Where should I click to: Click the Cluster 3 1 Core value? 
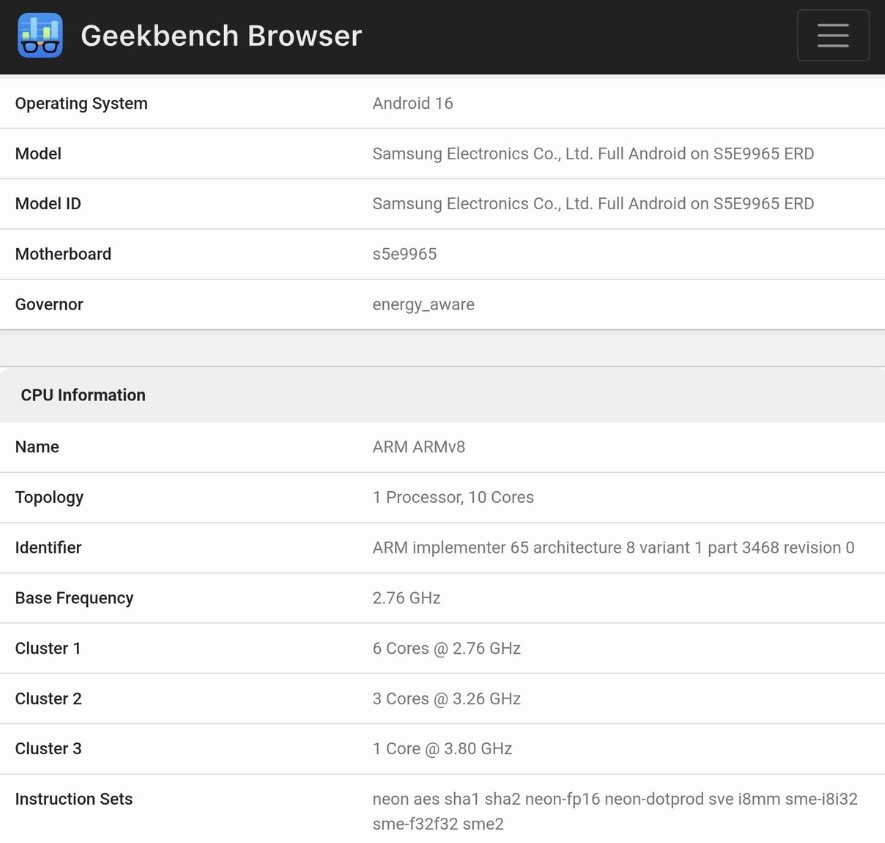(442, 749)
